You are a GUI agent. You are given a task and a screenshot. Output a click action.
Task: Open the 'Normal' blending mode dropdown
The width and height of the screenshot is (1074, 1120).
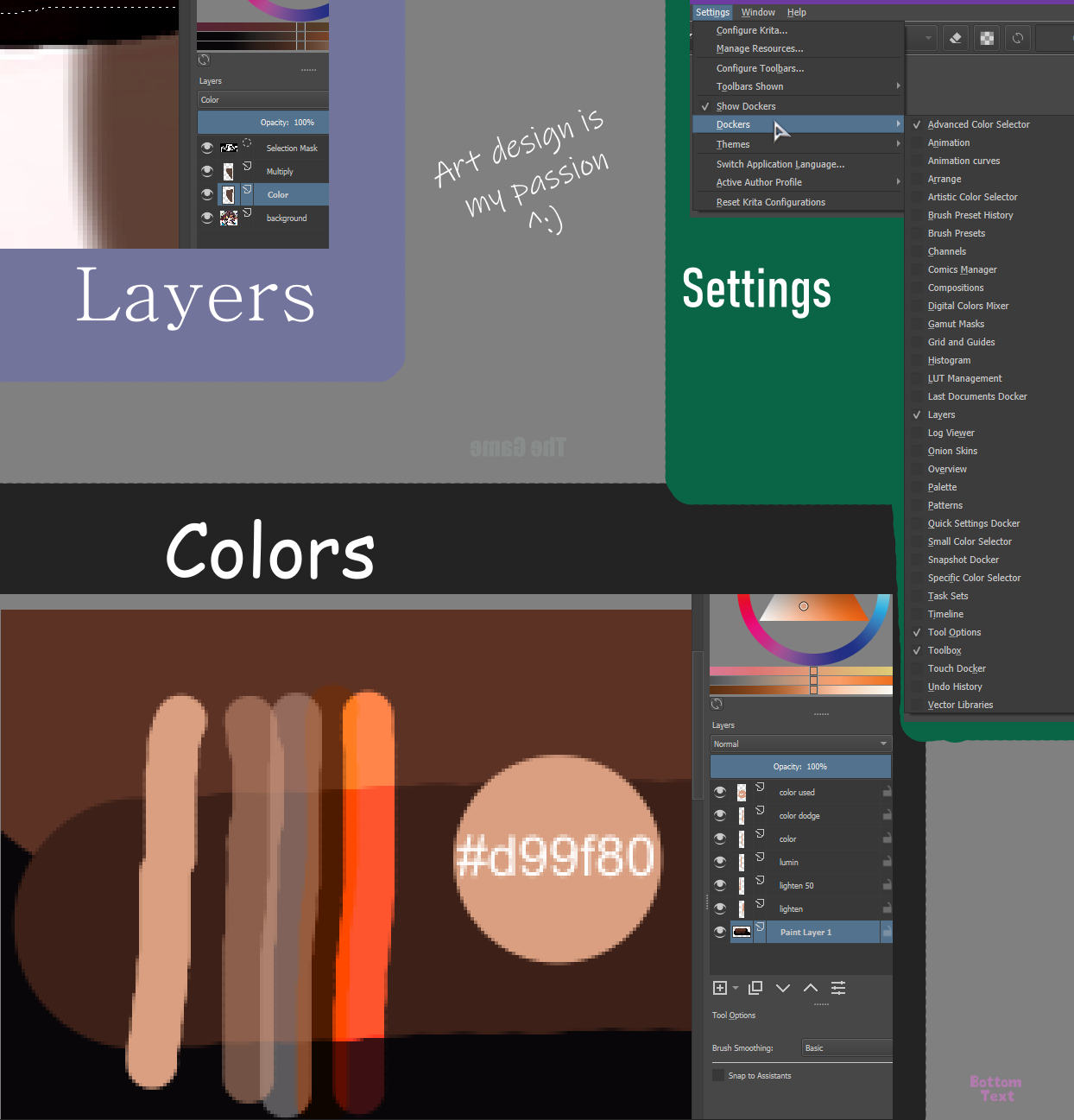[x=800, y=744]
